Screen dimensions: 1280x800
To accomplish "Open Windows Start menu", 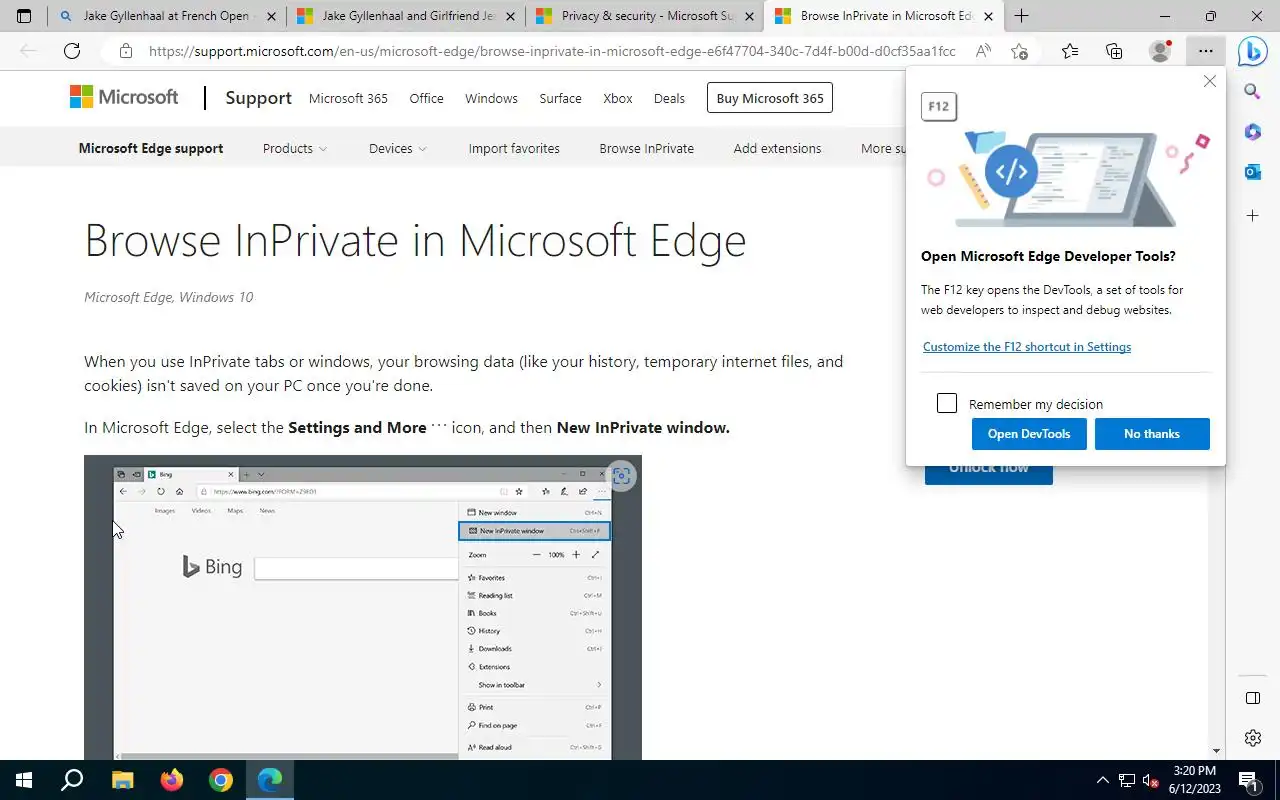I will [x=24, y=780].
